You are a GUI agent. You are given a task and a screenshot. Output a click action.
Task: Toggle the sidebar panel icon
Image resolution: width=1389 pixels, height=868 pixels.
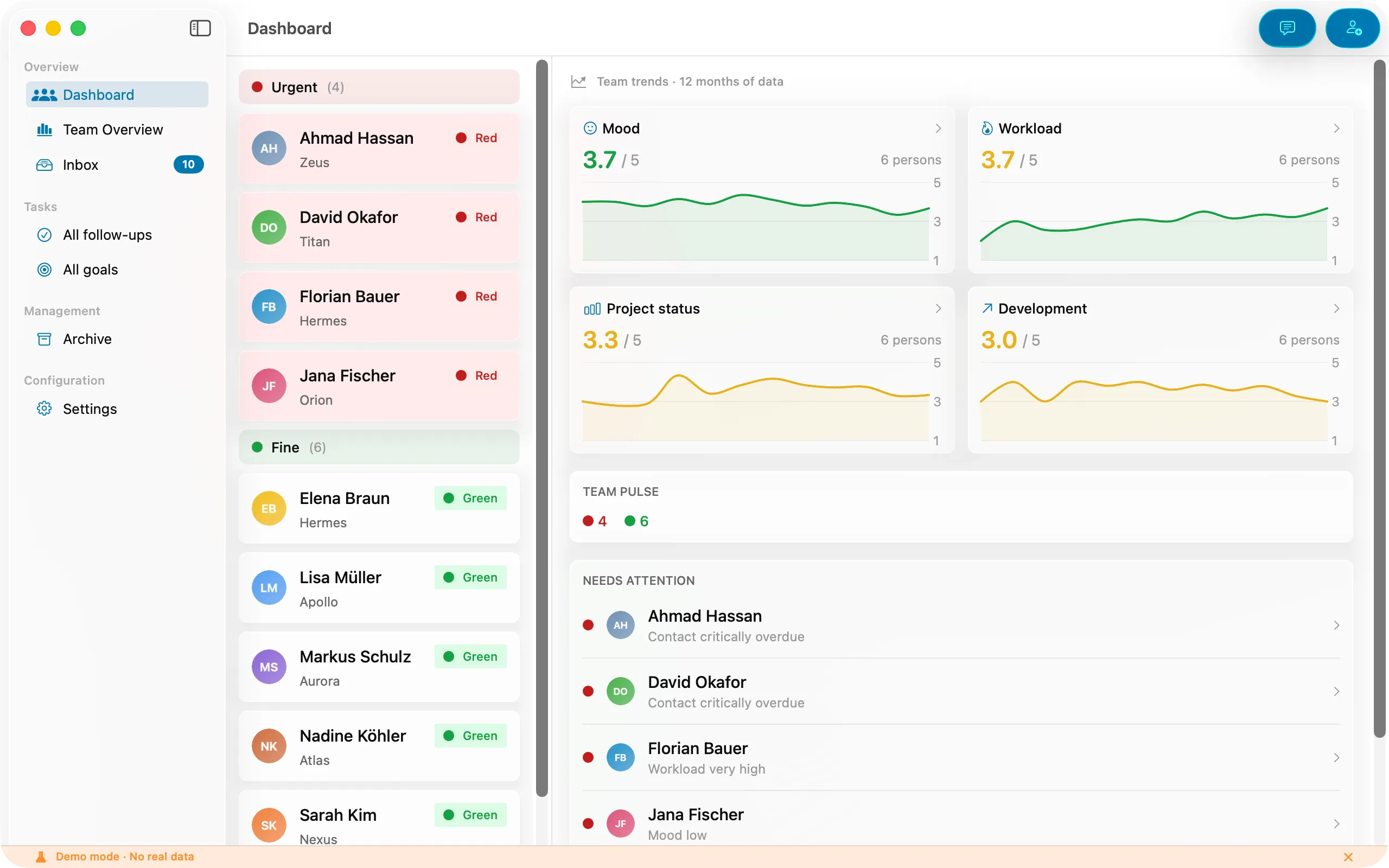[200, 28]
